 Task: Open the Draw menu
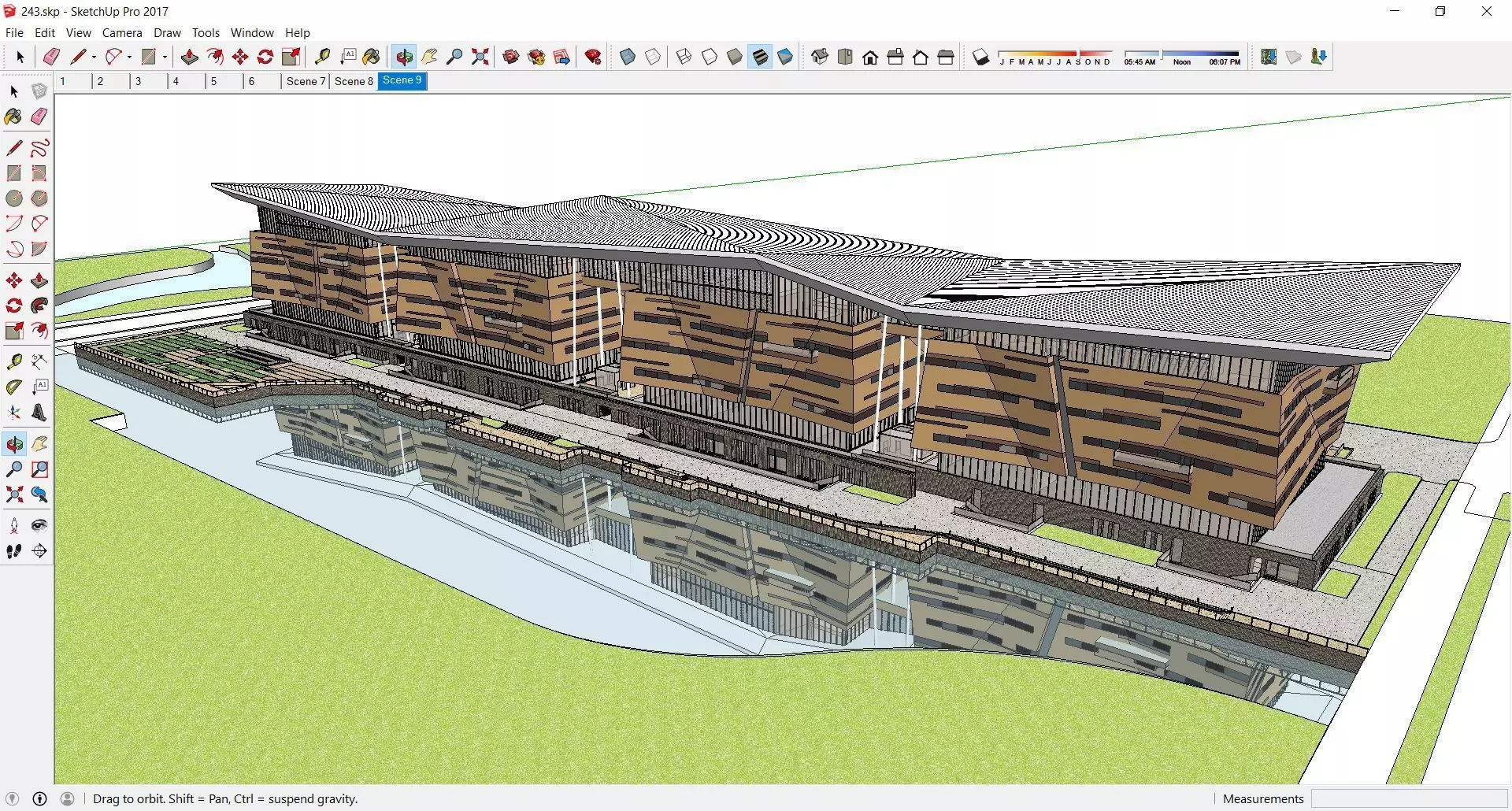167,33
